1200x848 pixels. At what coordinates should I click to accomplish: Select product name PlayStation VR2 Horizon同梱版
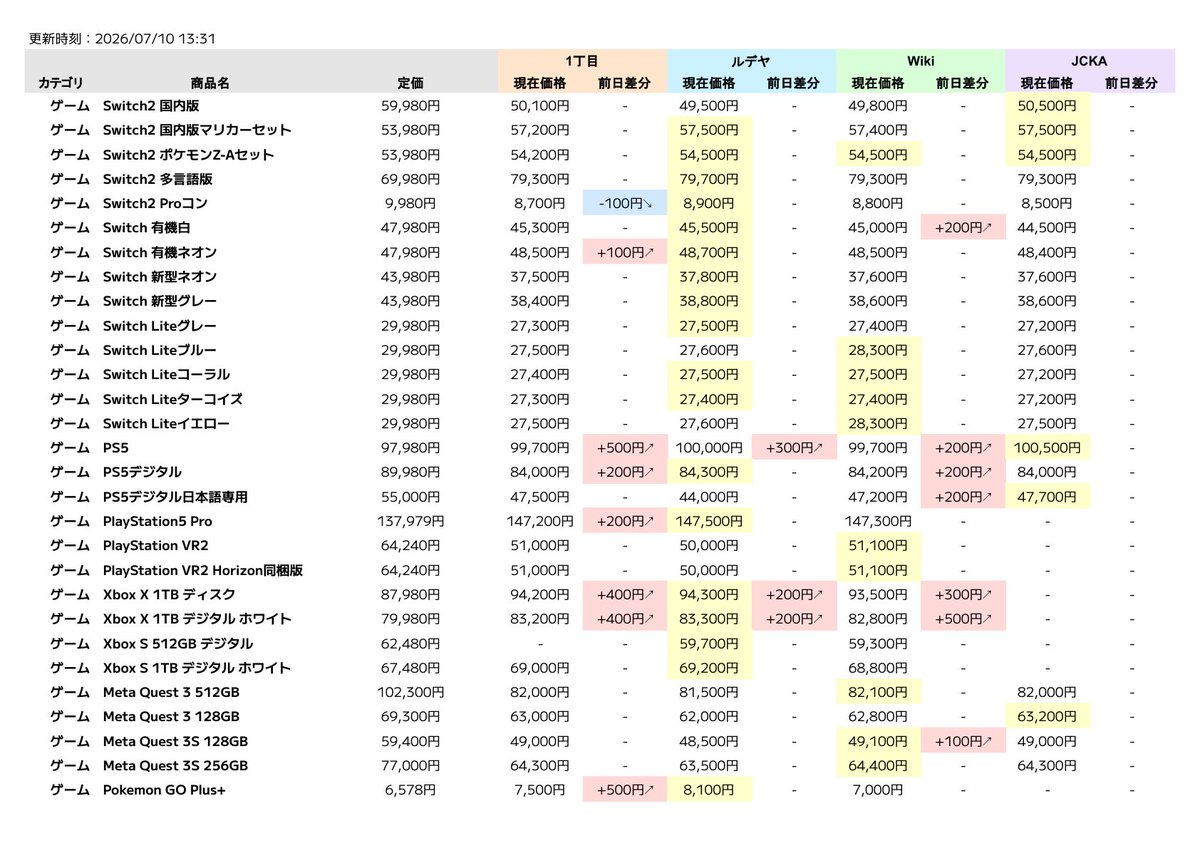click(x=202, y=570)
